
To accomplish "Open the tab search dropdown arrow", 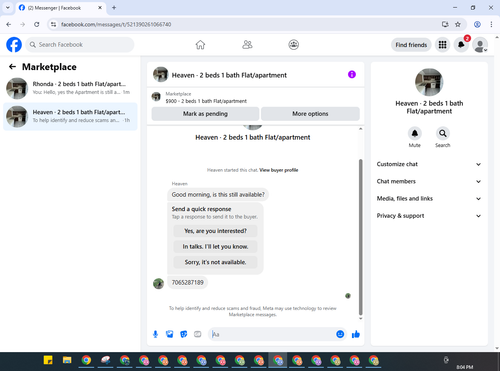I will click(8, 7).
